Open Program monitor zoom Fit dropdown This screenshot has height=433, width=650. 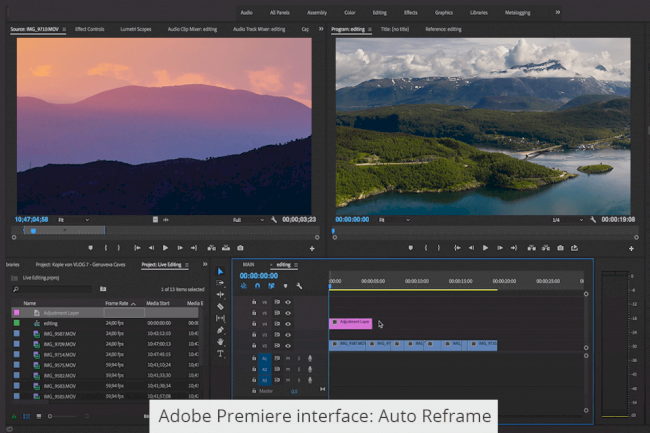(x=394, y=220)
